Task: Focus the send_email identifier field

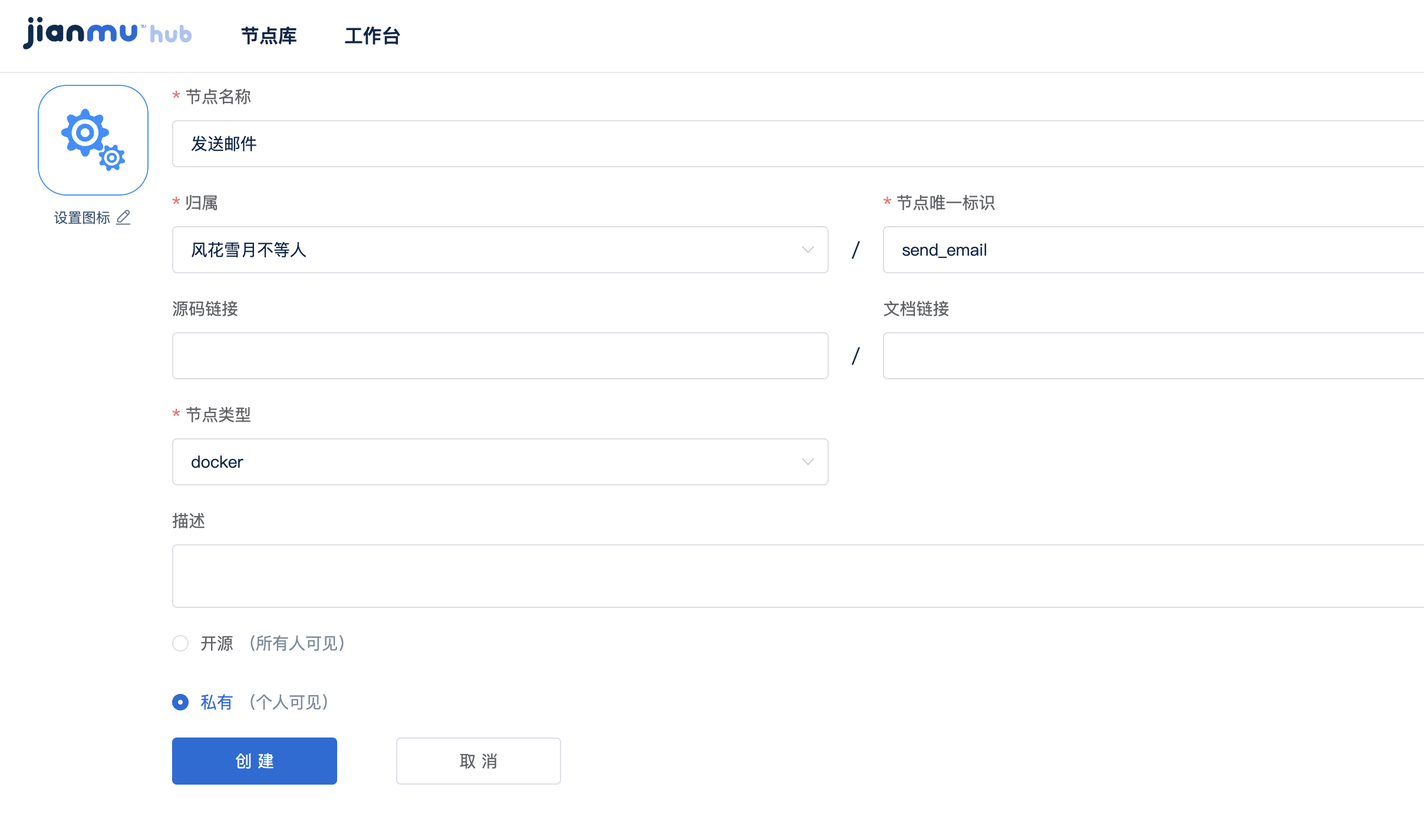Action: click(1153, 250)
